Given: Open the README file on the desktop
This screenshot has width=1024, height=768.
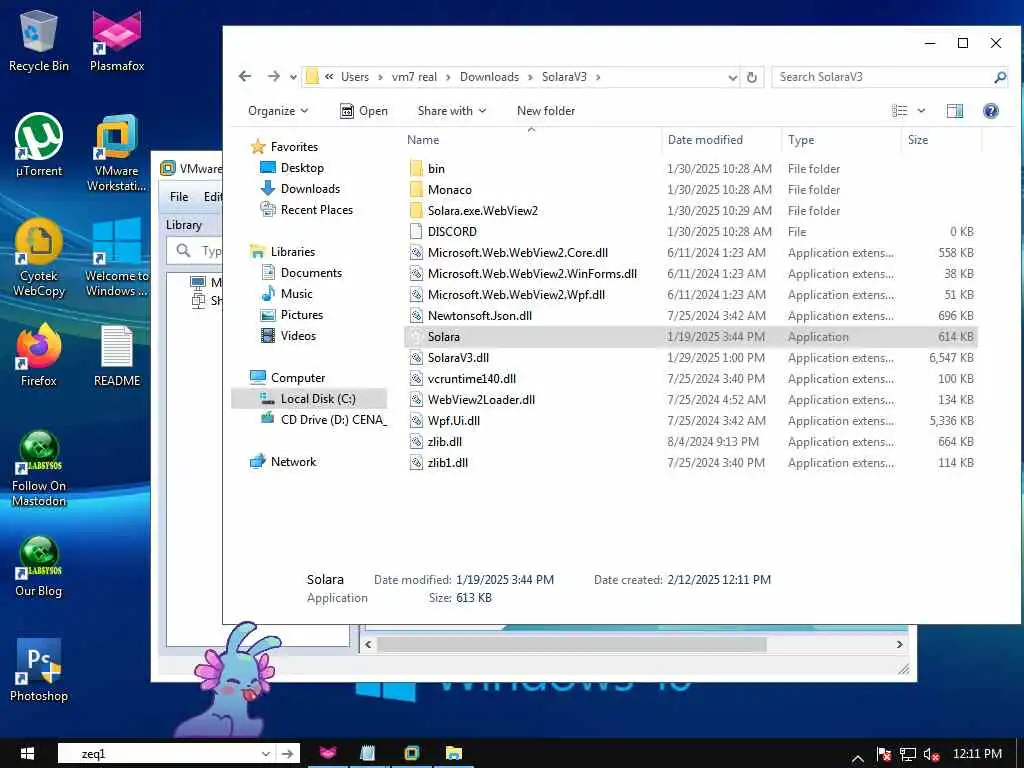Looking at the screenshot, I should (x=117, y=355).
